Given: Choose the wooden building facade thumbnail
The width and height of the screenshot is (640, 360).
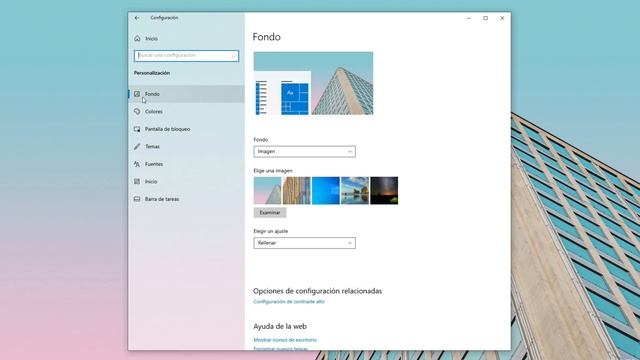Looking at the screenshot, I should pos(297,191).
